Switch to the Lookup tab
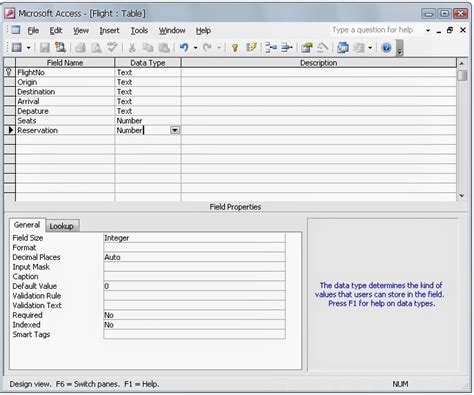The height and width of the screenshot is (395, 474). click(62, 226)
